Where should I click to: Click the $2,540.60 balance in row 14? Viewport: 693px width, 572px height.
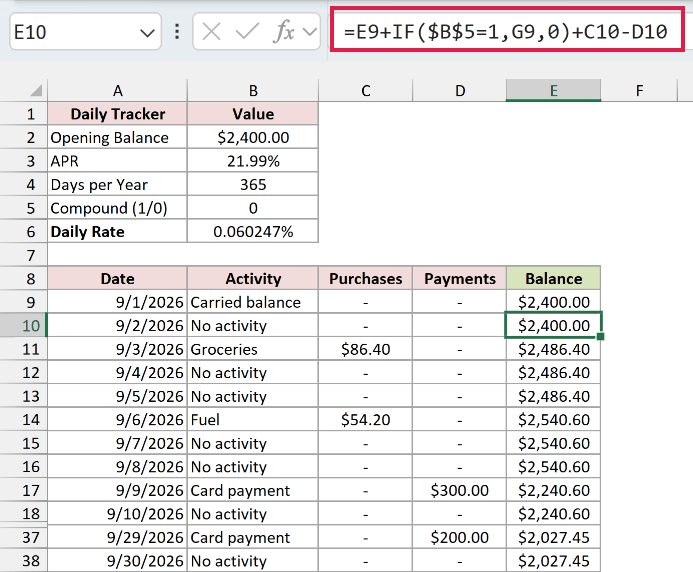coord(553,419)
